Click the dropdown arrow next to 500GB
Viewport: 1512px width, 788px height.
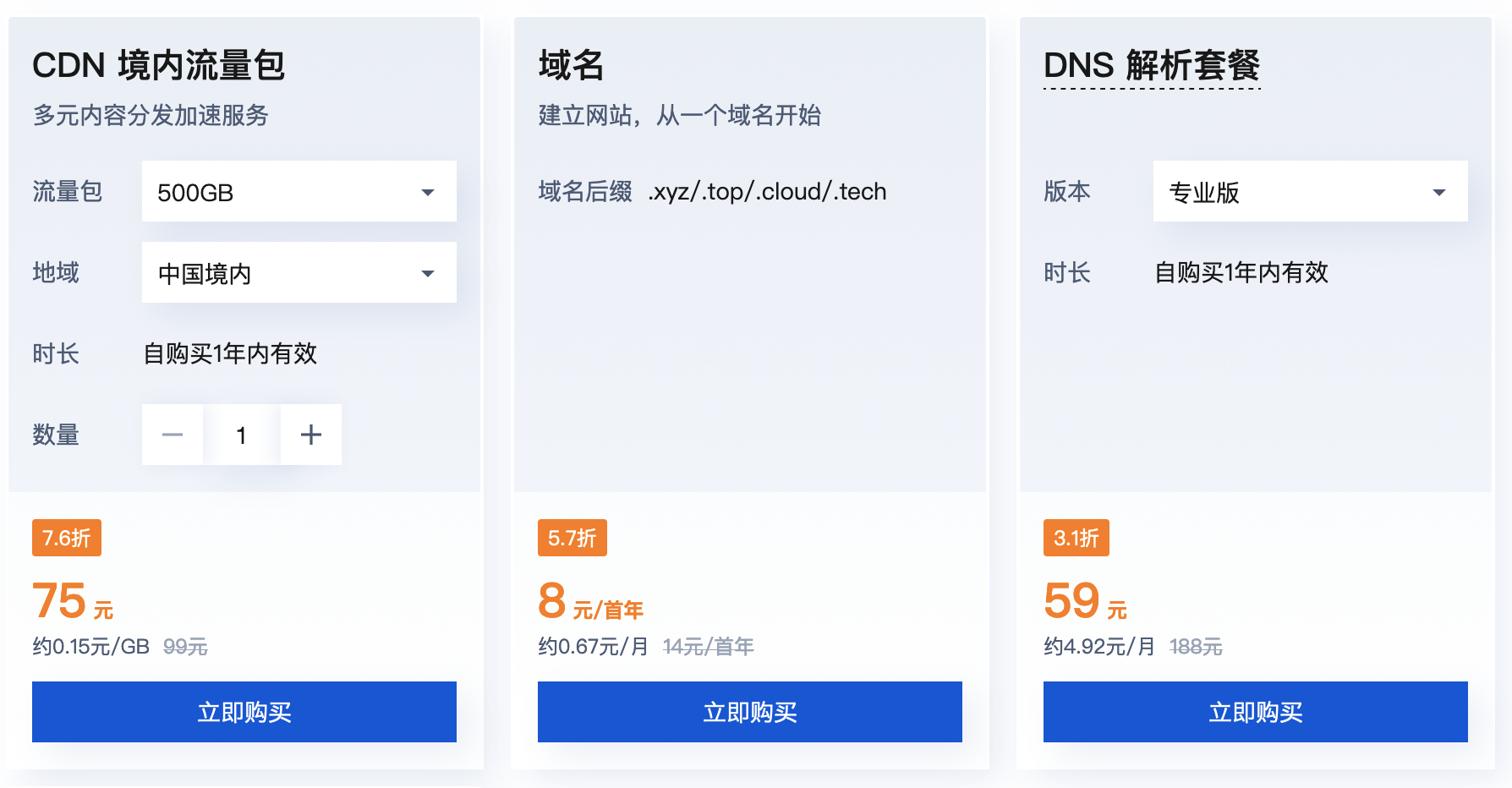(x=428, y=191)
